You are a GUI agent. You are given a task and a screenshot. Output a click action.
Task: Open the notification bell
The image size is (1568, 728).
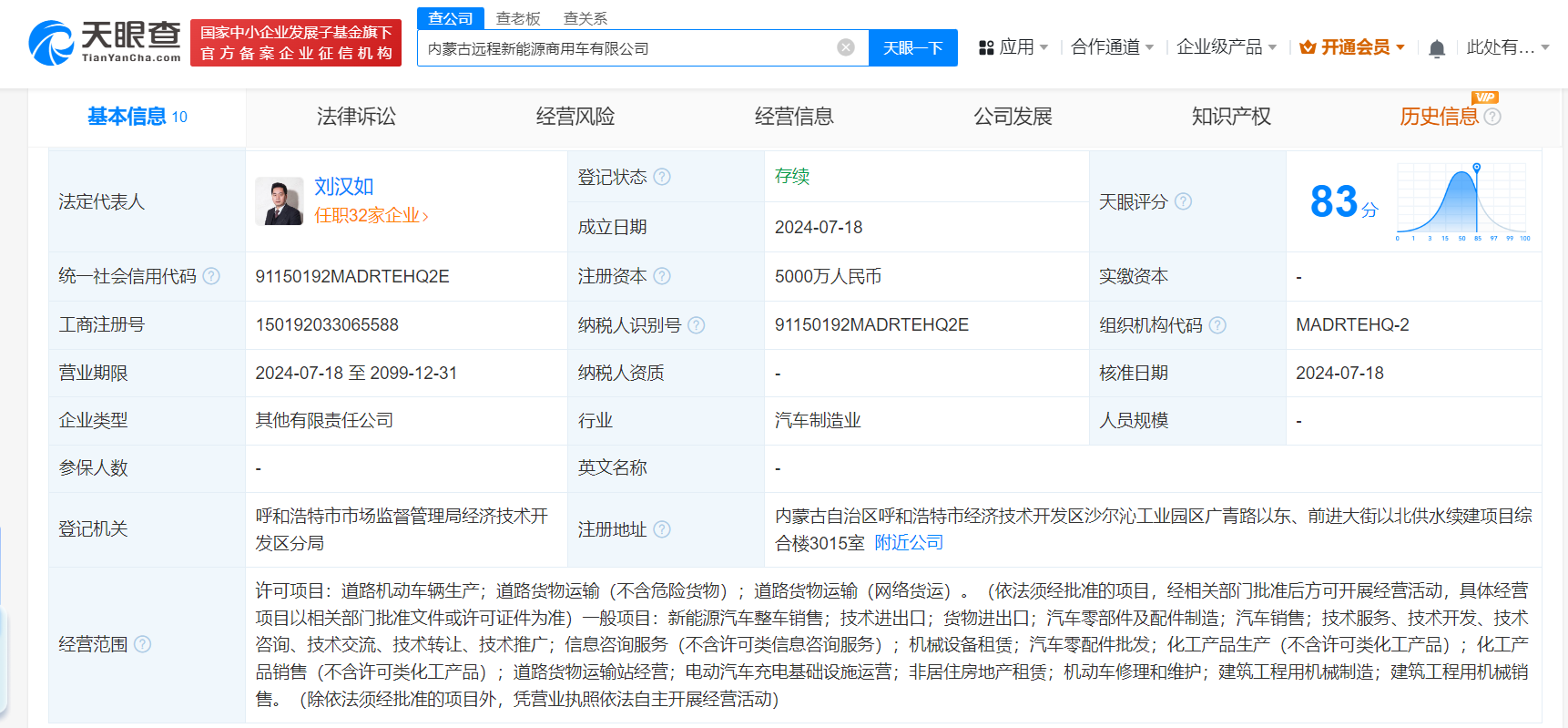click(x=1437, y=48)
